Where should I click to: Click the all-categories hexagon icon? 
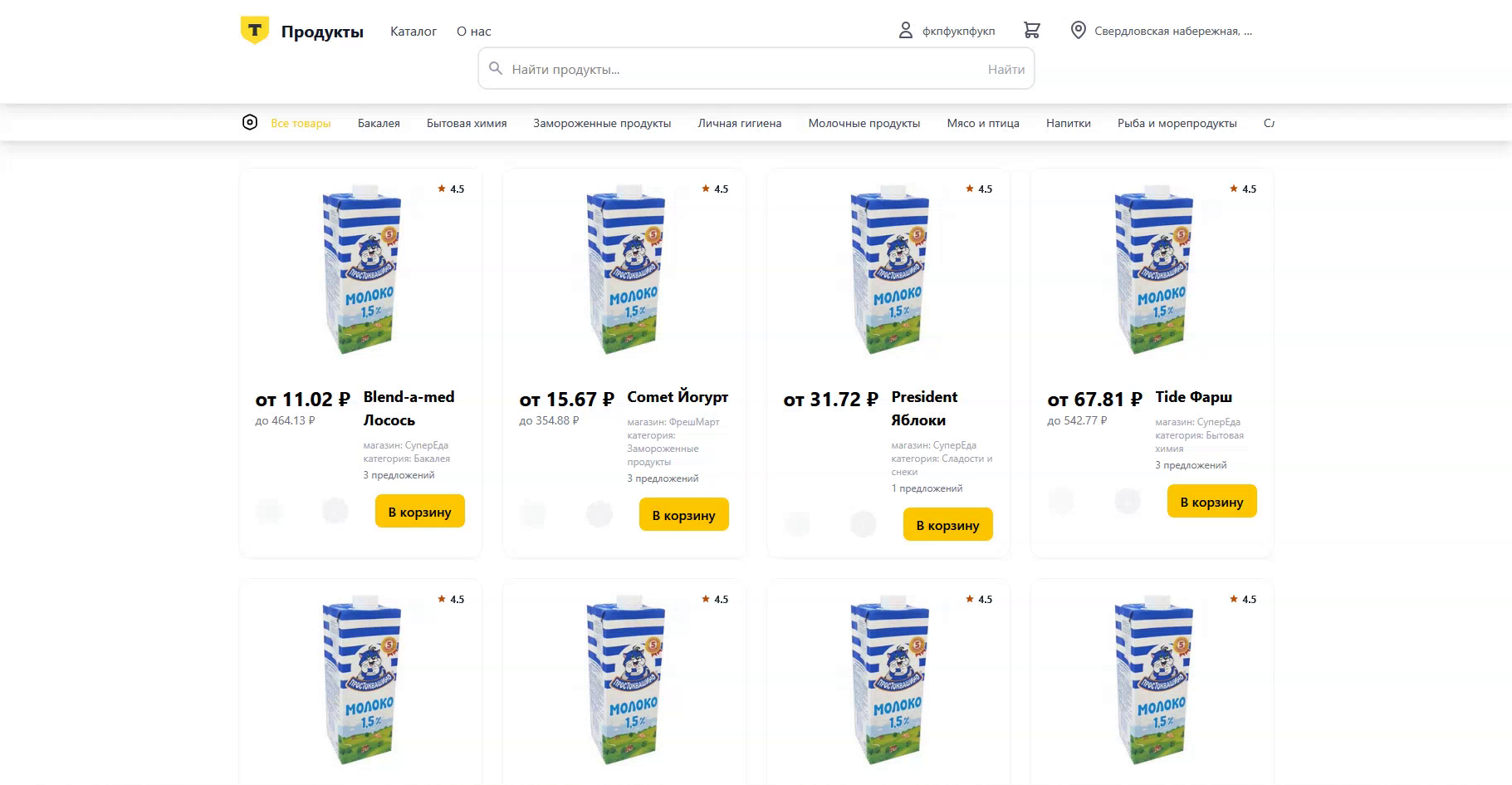click(x=250, y=123)
